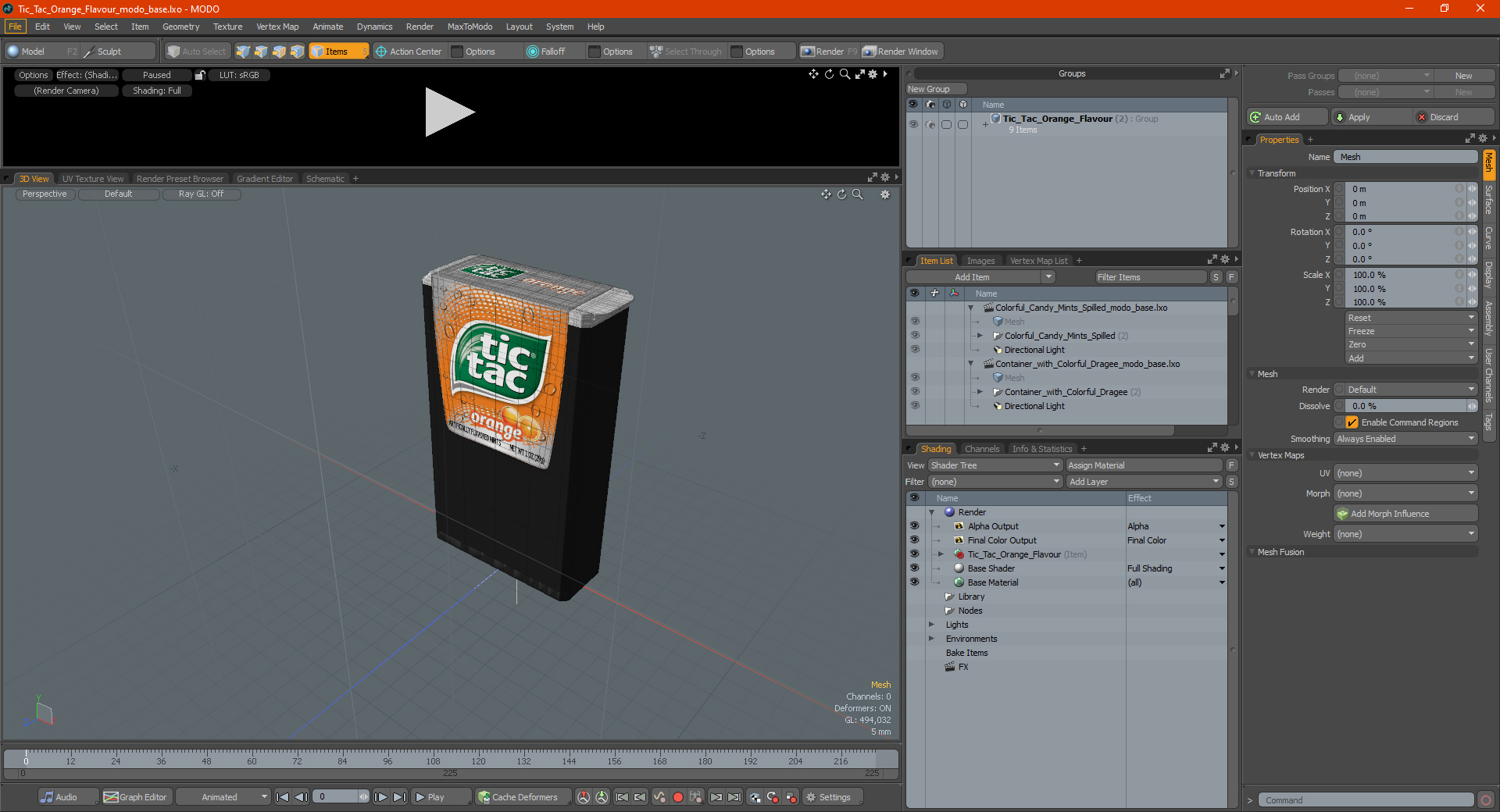This screenshot has width=1500, height=812.
Task: Toggle visibility of Final Color Output
Action: (914, 540)
